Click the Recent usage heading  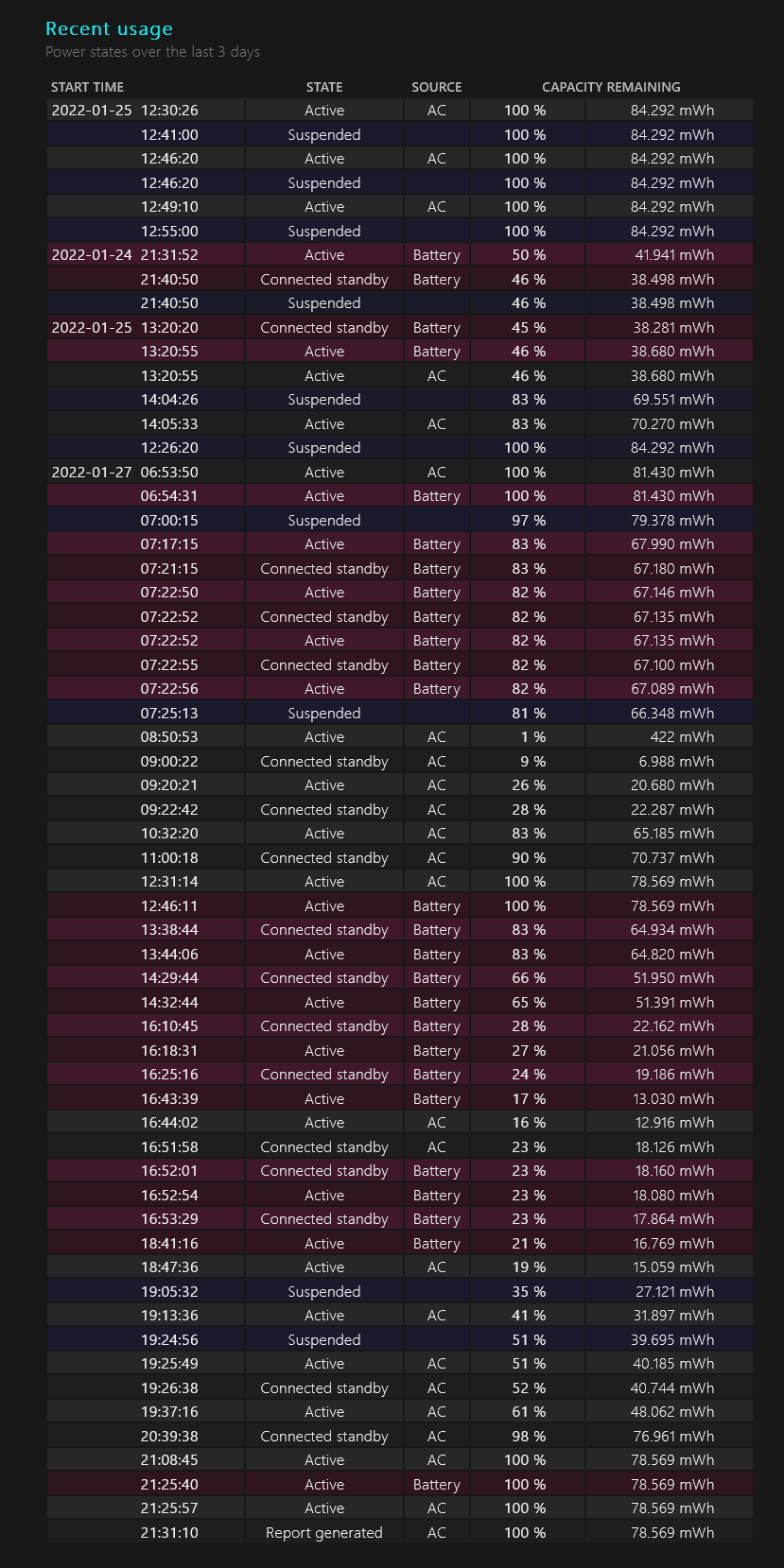(109, 29)
